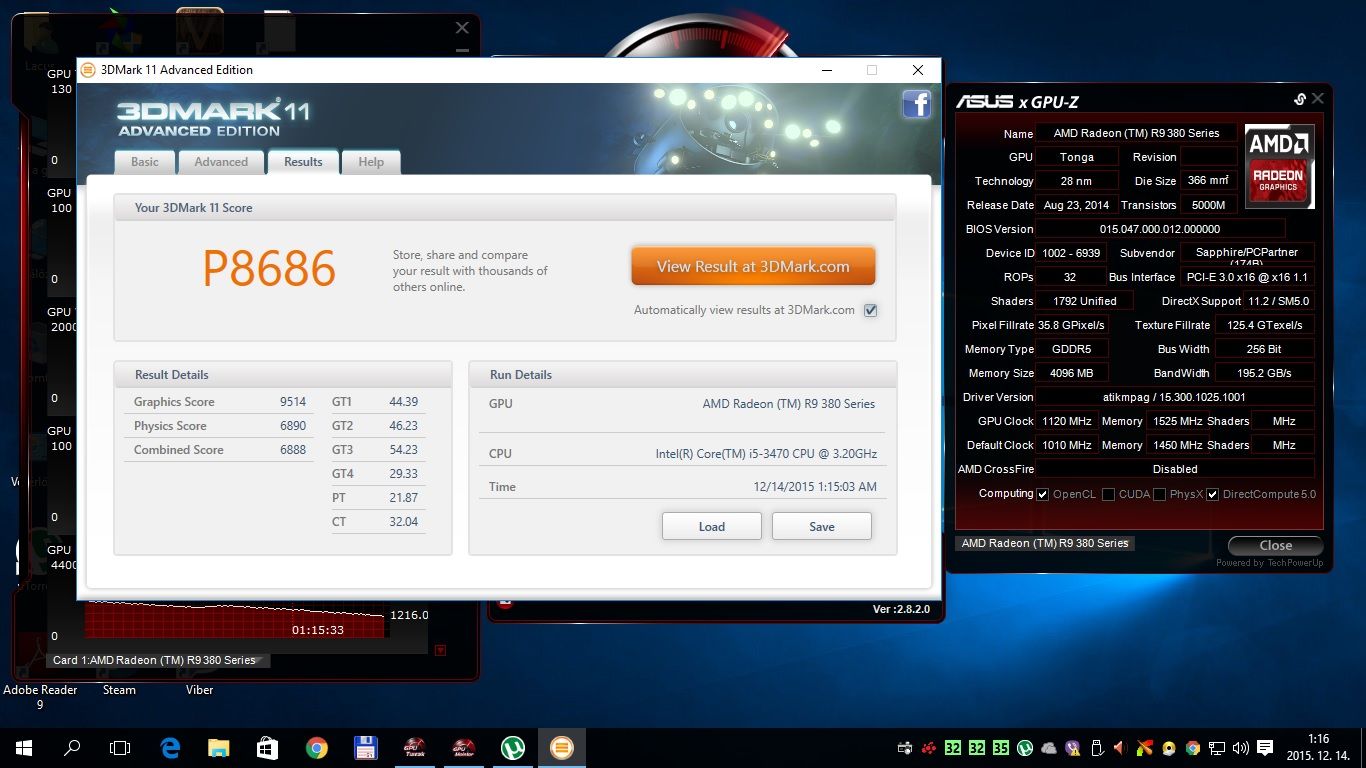Screen dimensions: 1366x768
Task: Open taskbar Search magnifier
Action: point(72,747)
